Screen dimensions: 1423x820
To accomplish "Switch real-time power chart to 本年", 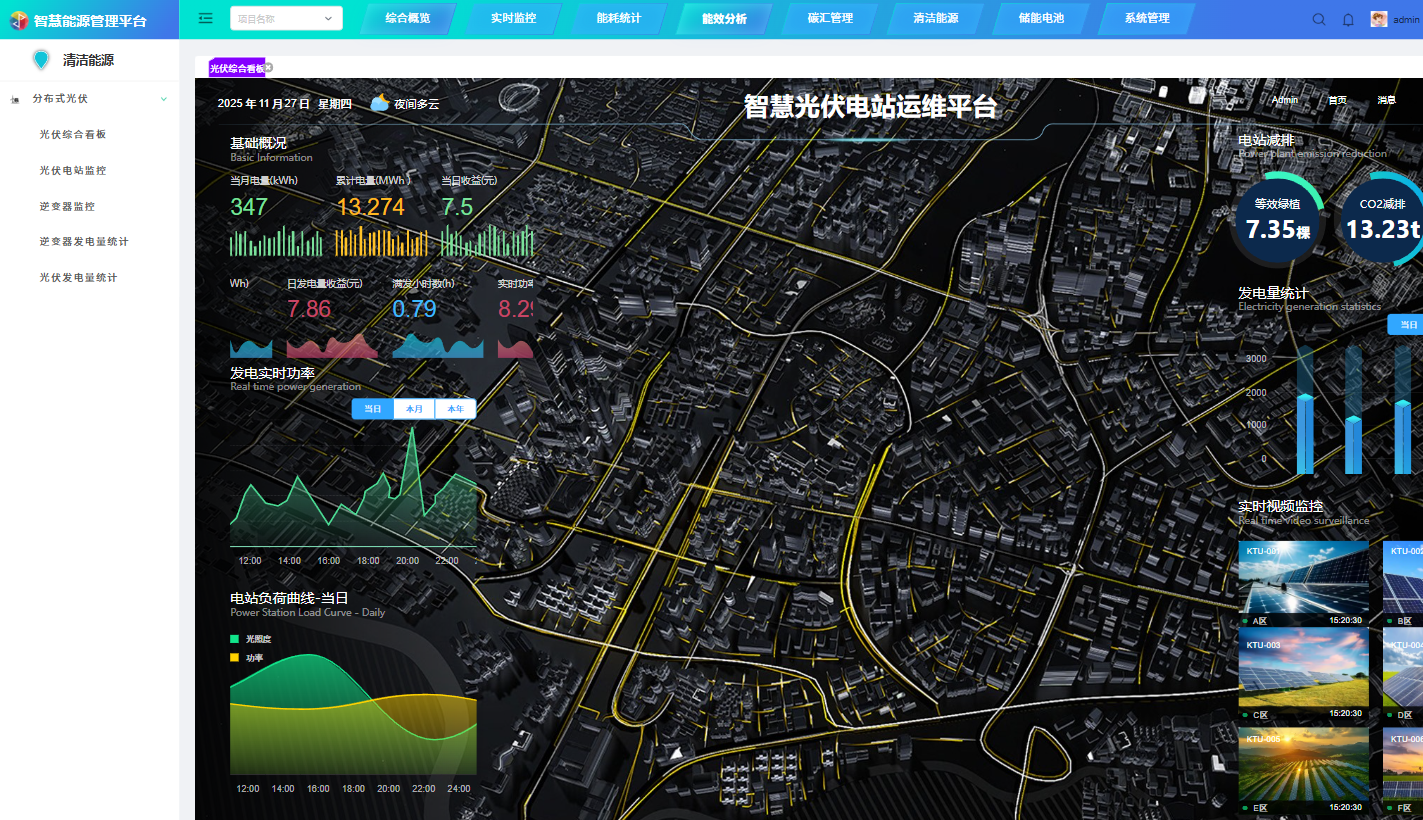I will tap(455, 409).
